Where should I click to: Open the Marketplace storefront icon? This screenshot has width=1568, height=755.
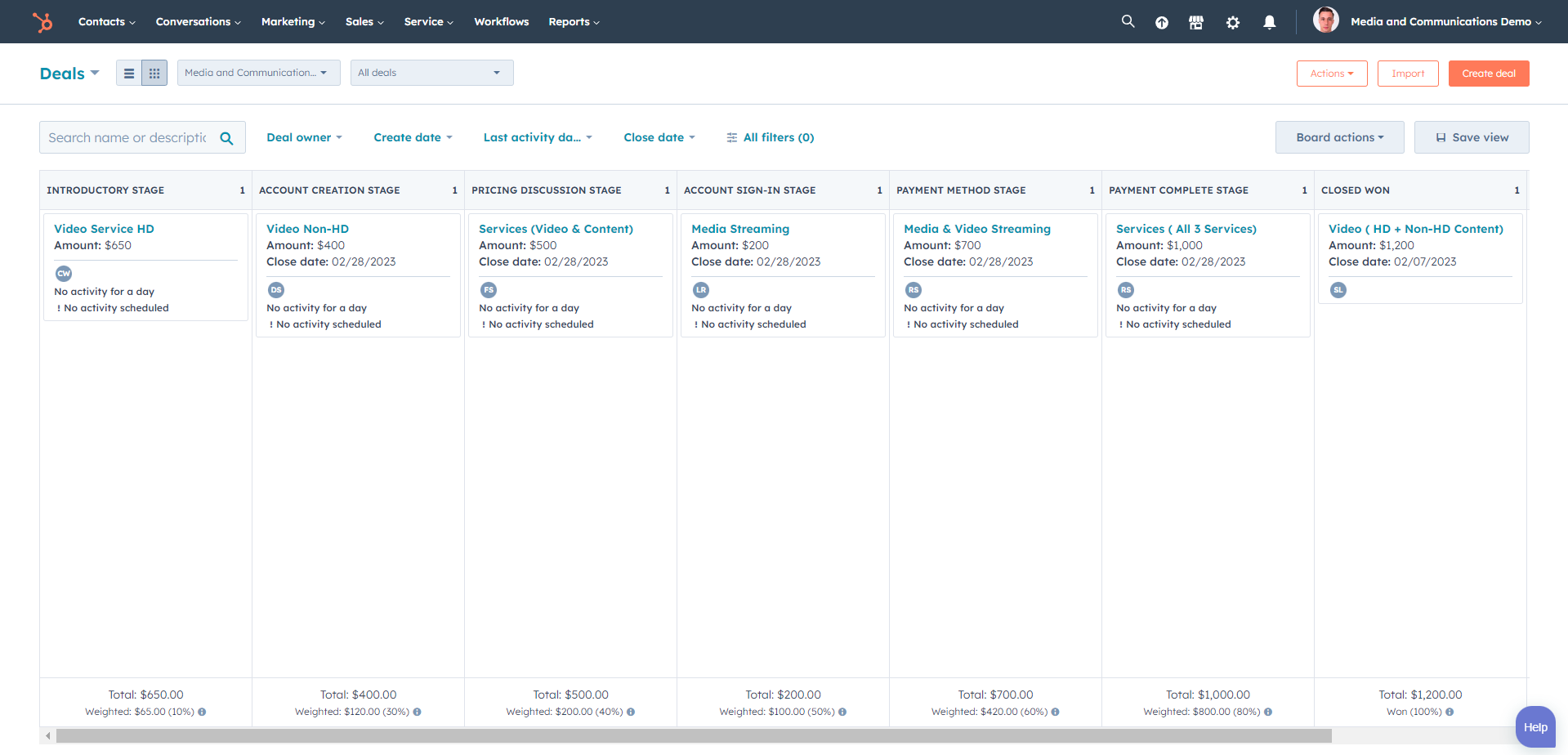point(1196,23)
